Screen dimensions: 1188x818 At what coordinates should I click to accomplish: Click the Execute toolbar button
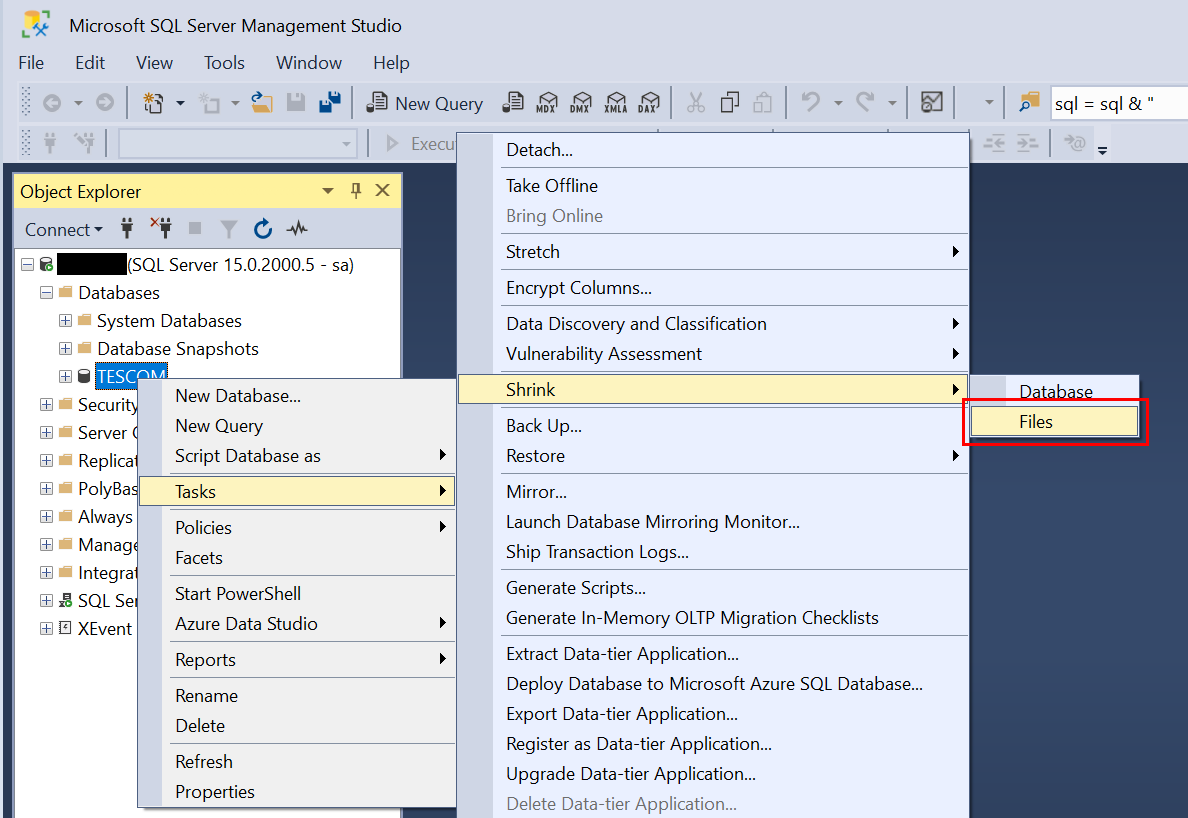(420, 143)
